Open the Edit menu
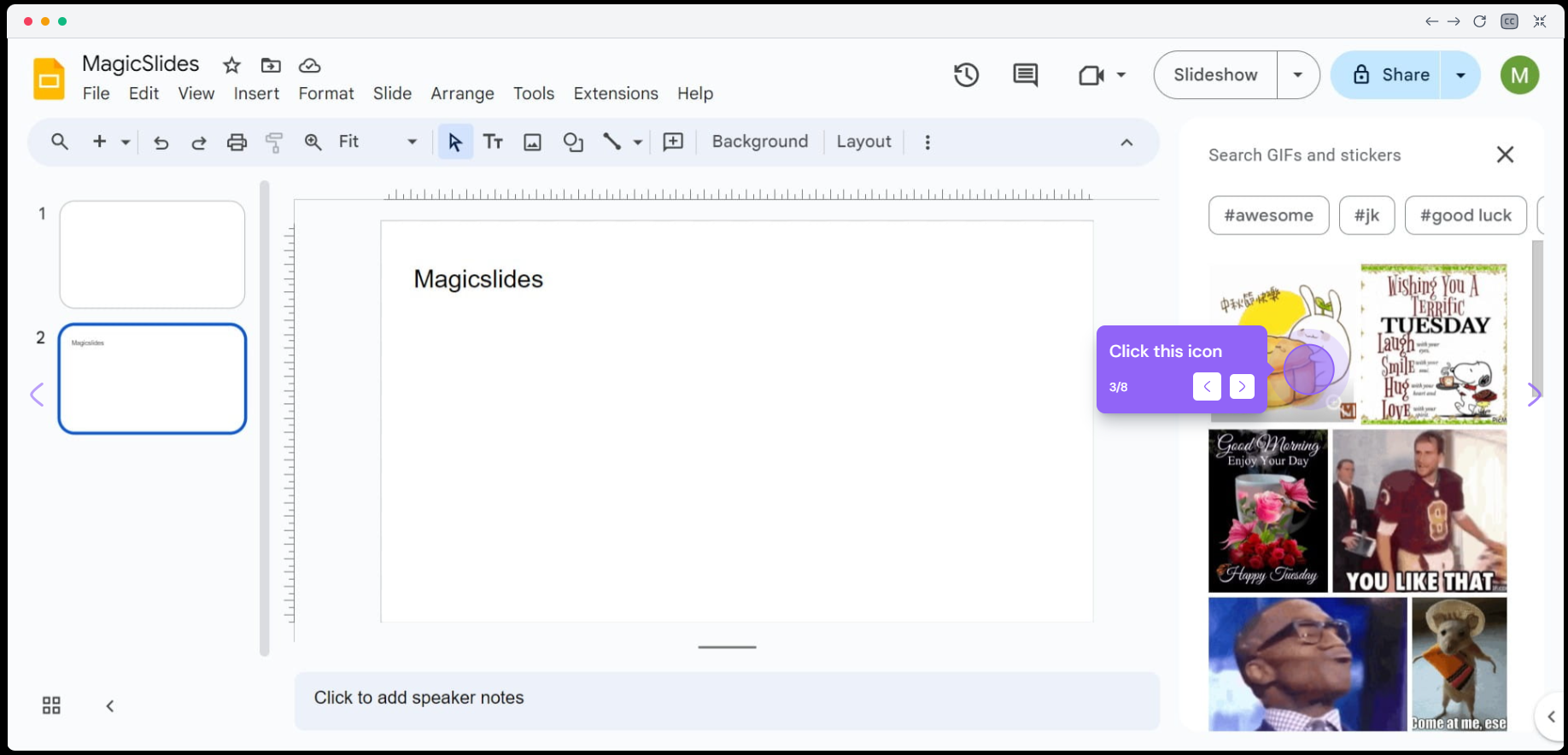Image resolution: width=1568 pixels, height=755 pixels. click(144, 93)
